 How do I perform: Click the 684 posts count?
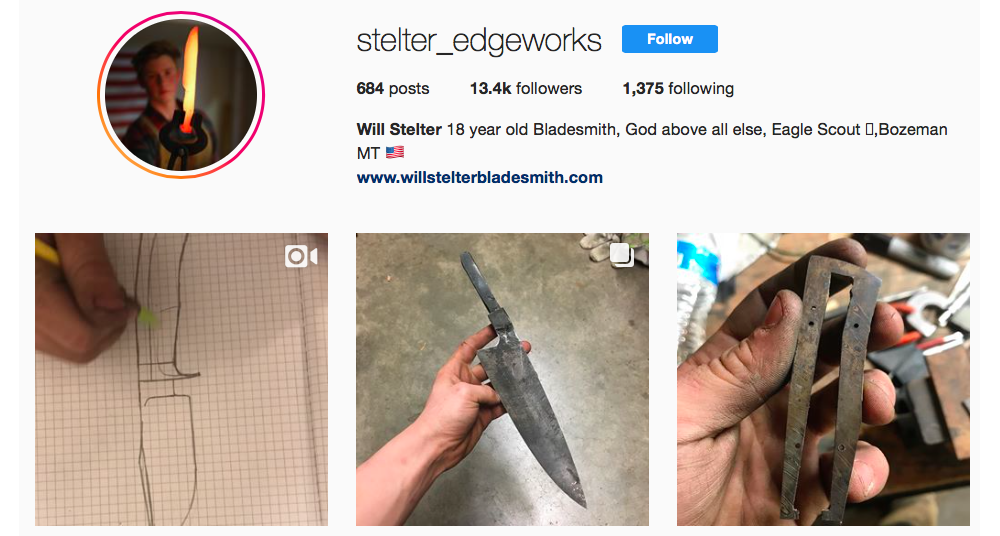pyautogui.click(x=393, y=89)
